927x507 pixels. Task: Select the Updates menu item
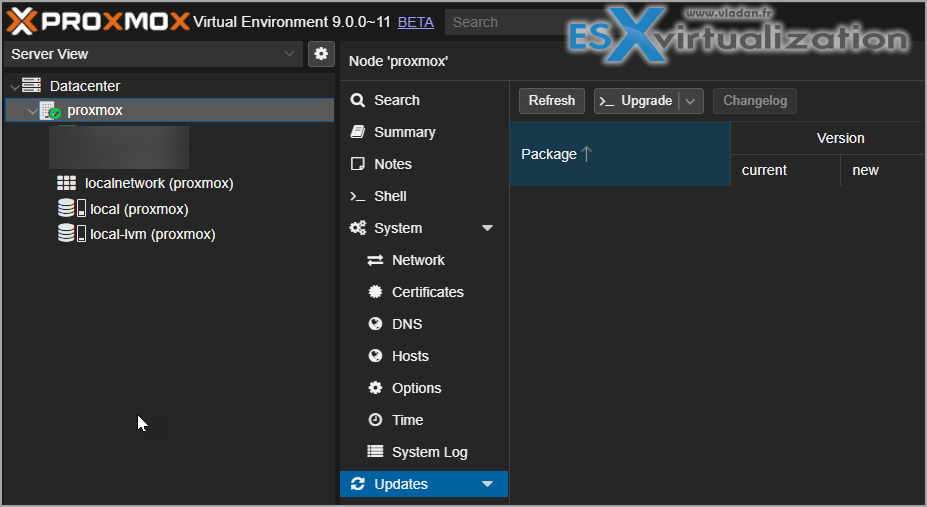point(424,484)
